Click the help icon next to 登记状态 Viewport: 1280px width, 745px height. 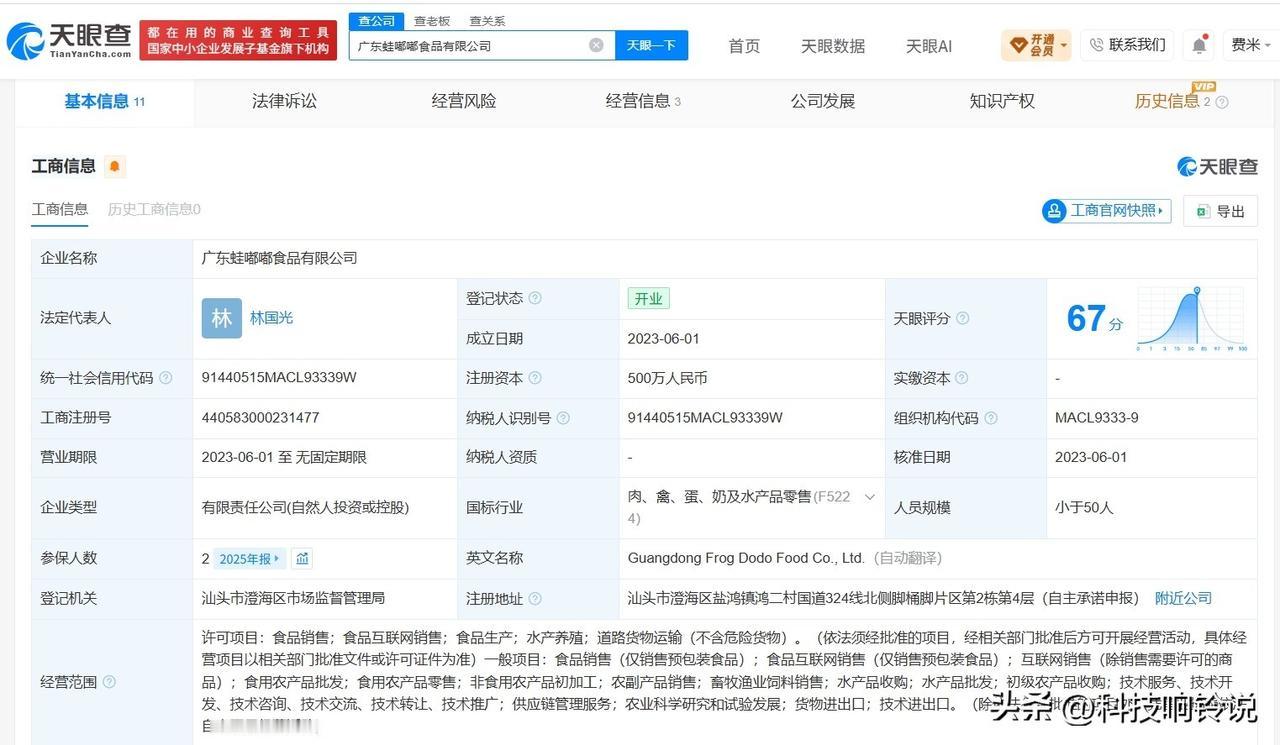pos(535,298)
